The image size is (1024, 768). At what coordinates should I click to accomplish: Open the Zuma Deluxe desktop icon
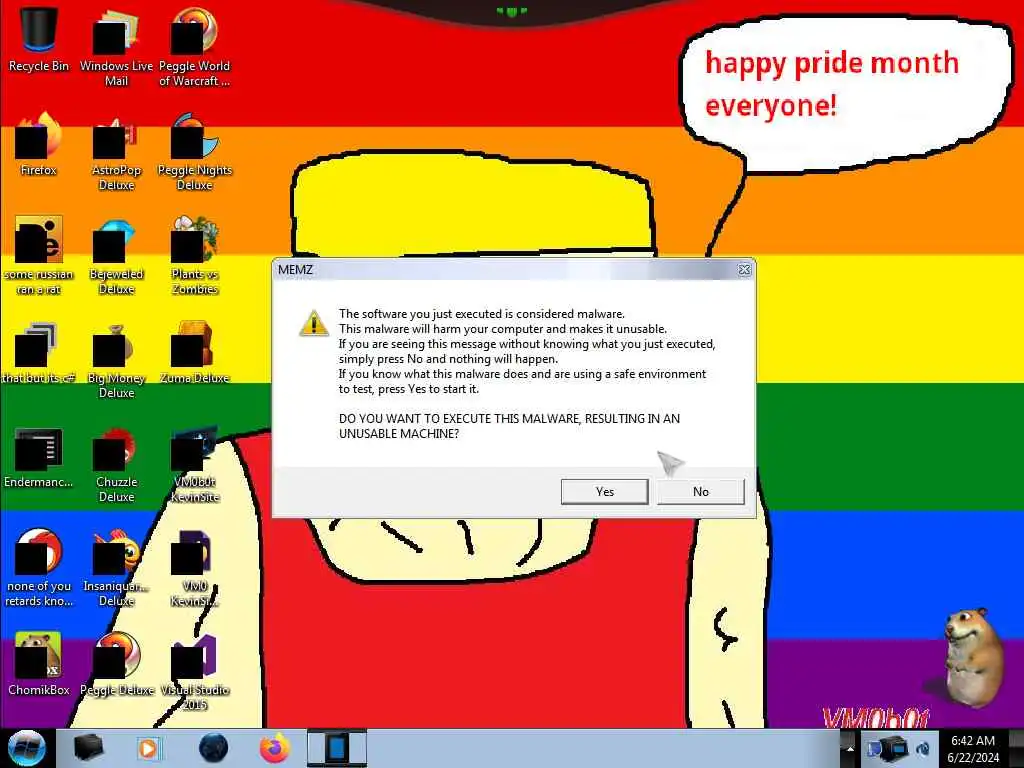(194, 353)
